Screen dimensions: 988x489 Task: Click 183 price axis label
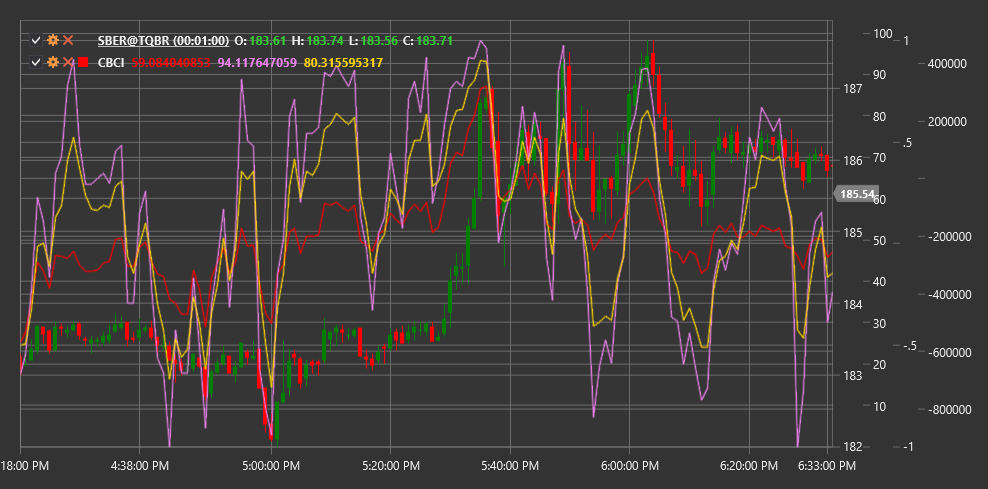click(x=852, y=376)
